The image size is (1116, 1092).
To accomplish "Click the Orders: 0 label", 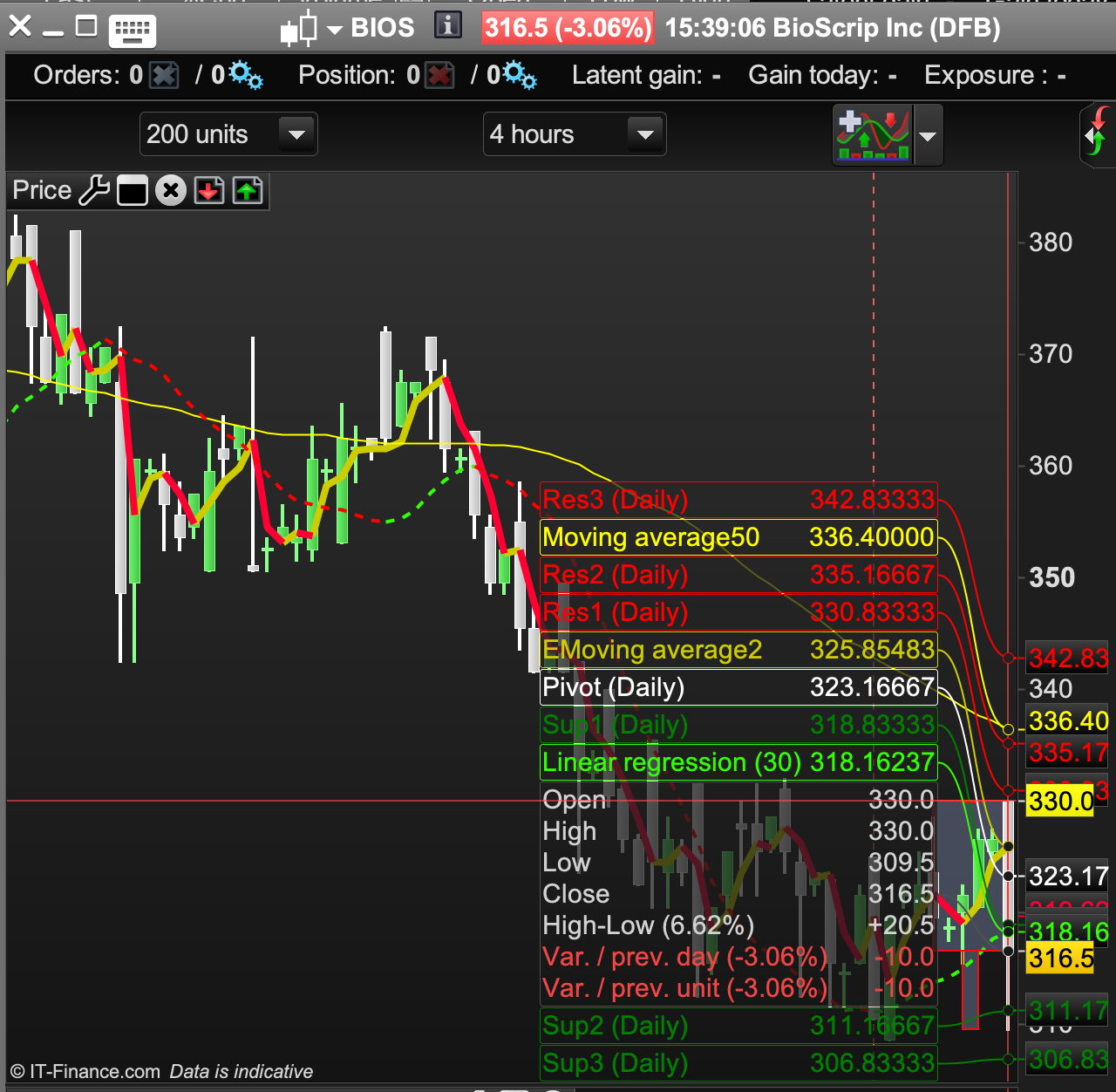I will click(88, 76).
